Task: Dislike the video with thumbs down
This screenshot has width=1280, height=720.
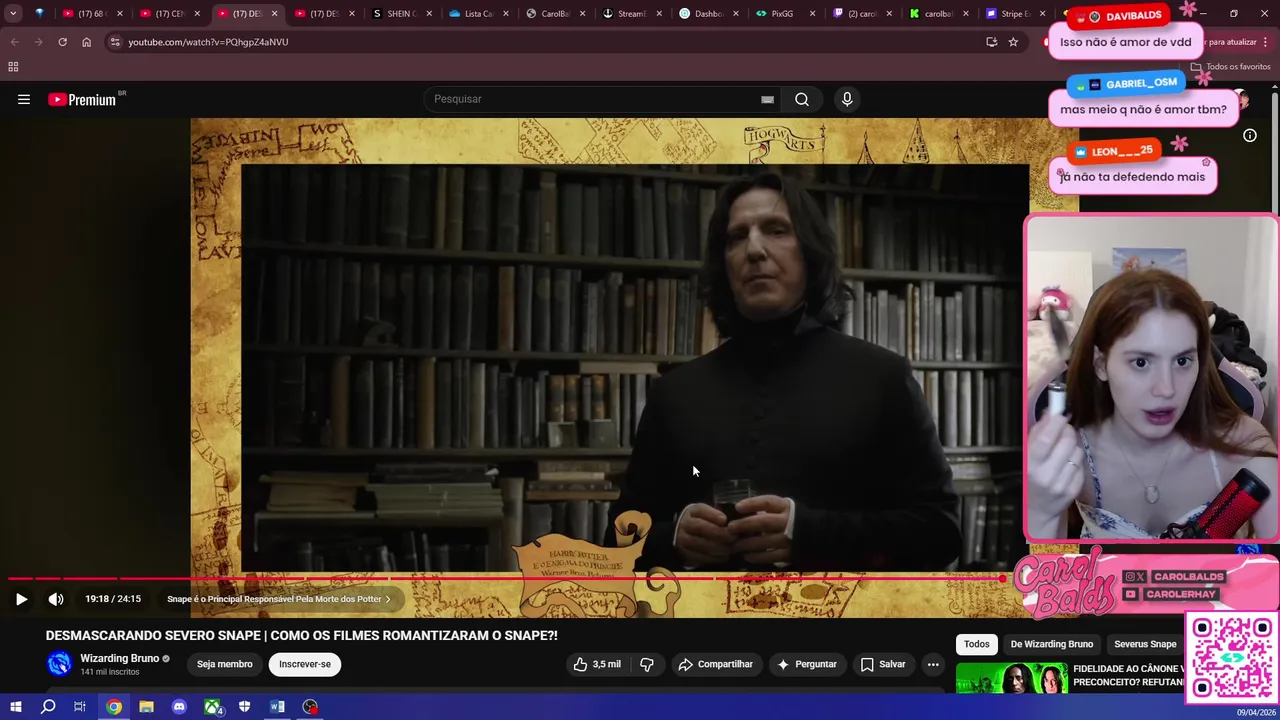Action: point(646,664)
